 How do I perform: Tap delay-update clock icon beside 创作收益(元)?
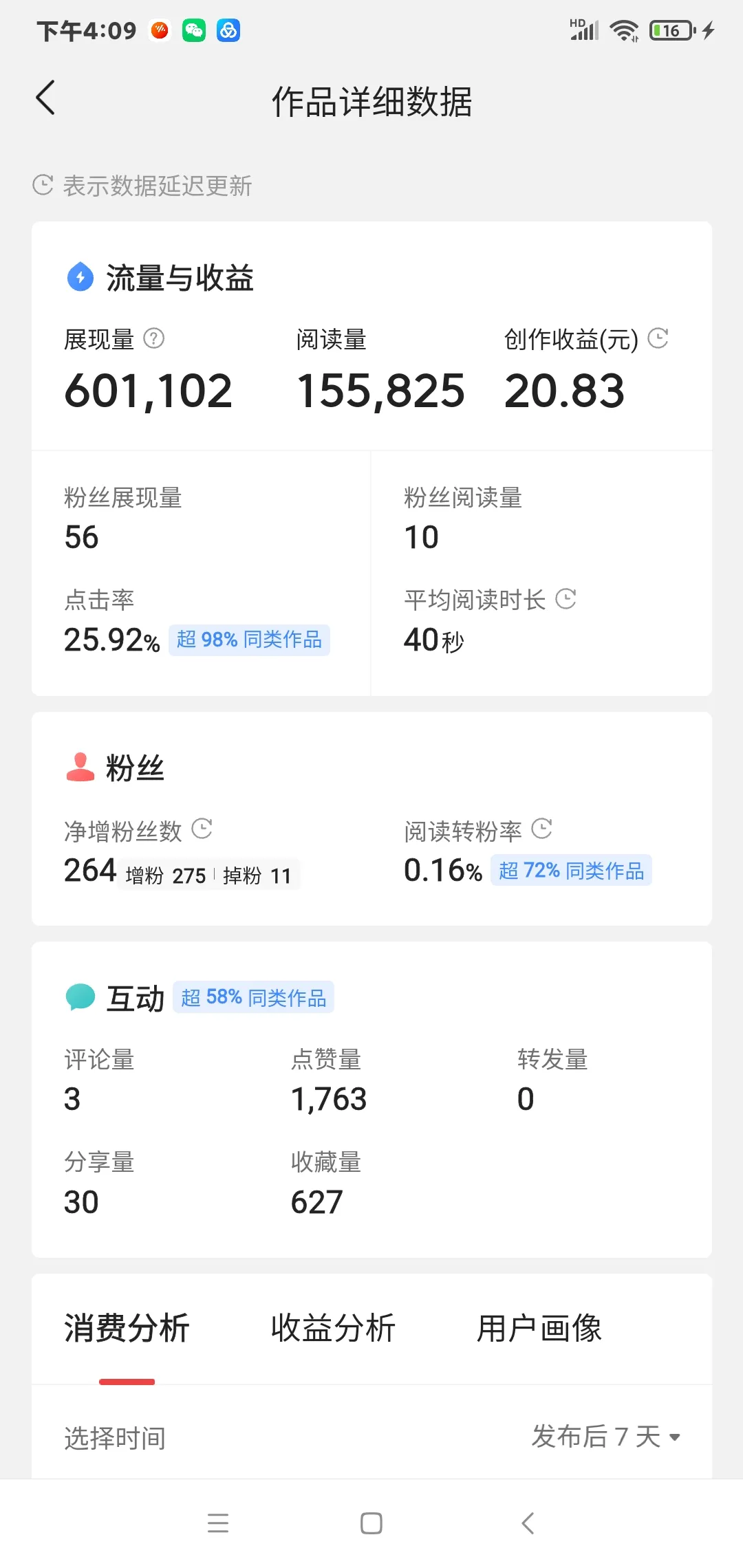pyautogui.click(x=658, y=338)
